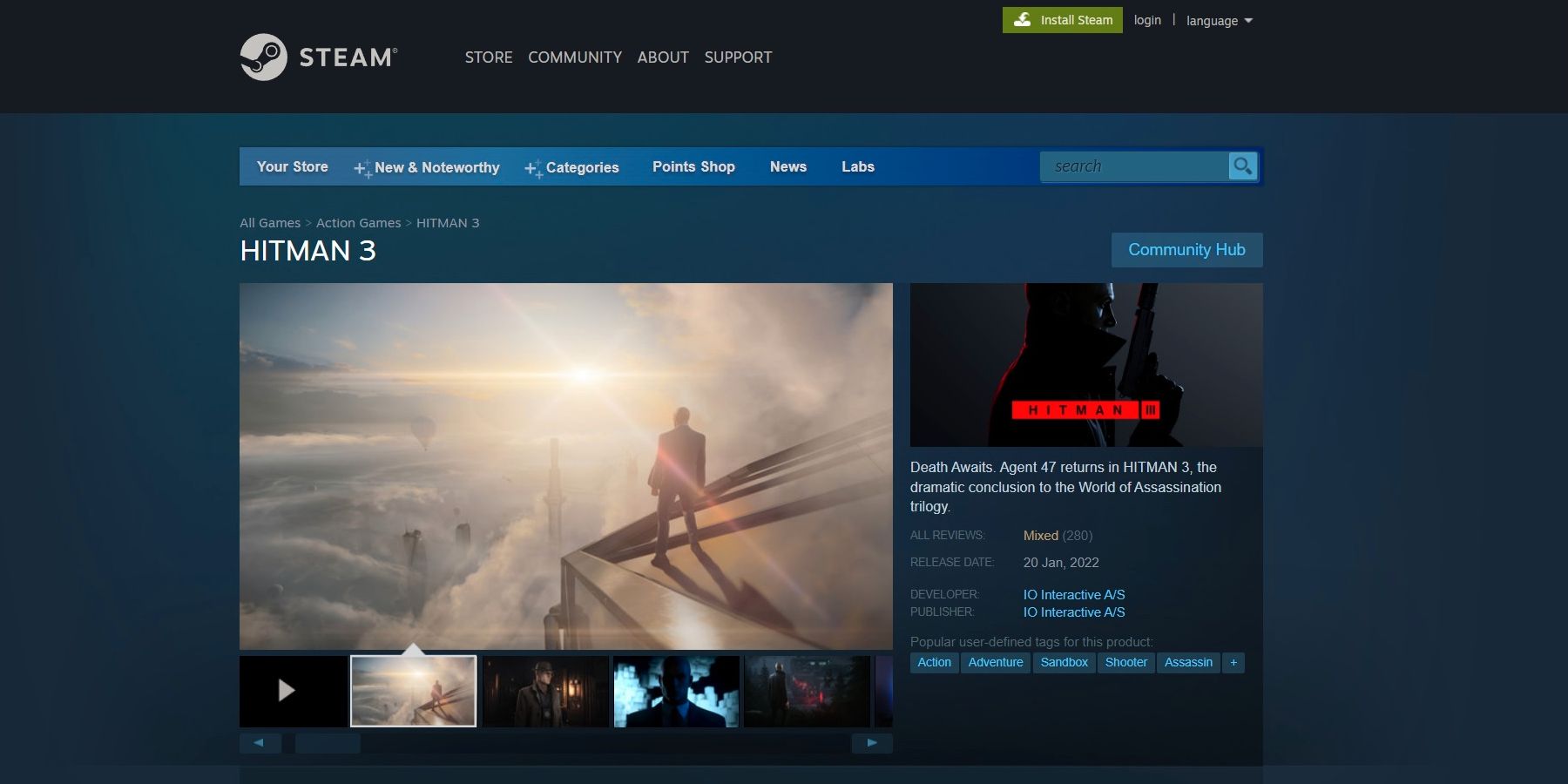The width and height of the screenshot is (1568, 784).
Task: Select the skyscraper clouds screenshot thumbnail
Action: point(414,691)
